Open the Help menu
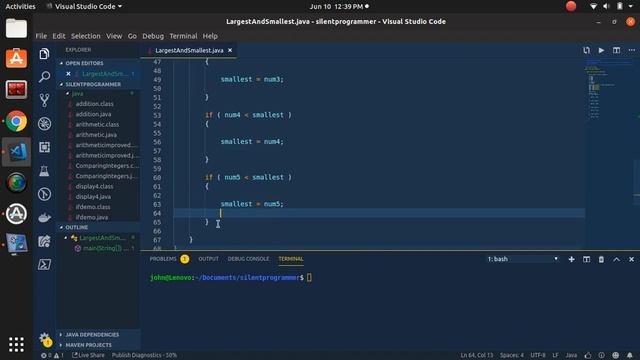This screenshot has width=640, height=360. (x=210, y=36)
